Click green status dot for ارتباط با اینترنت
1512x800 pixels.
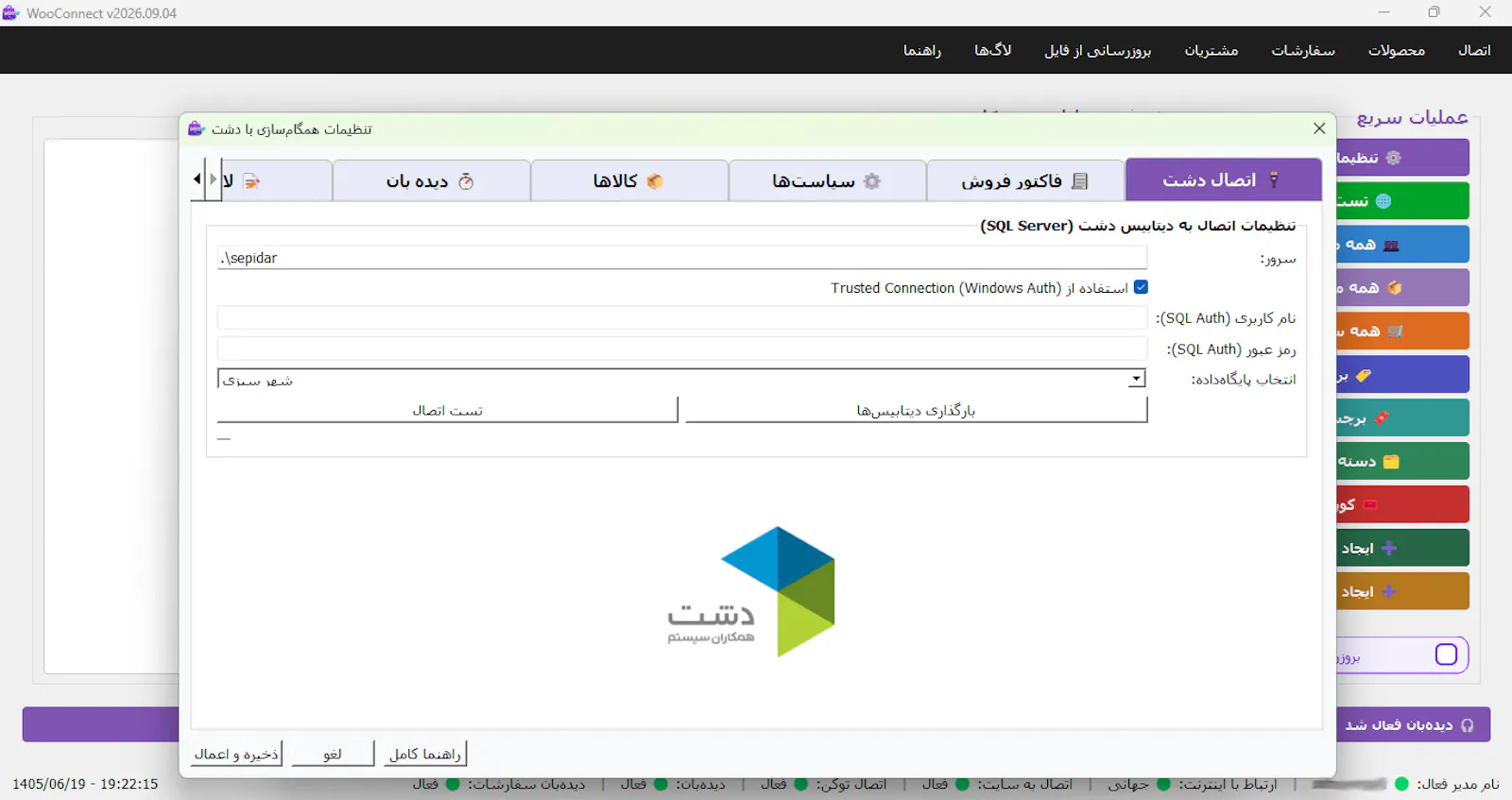tap(1163, 784)
